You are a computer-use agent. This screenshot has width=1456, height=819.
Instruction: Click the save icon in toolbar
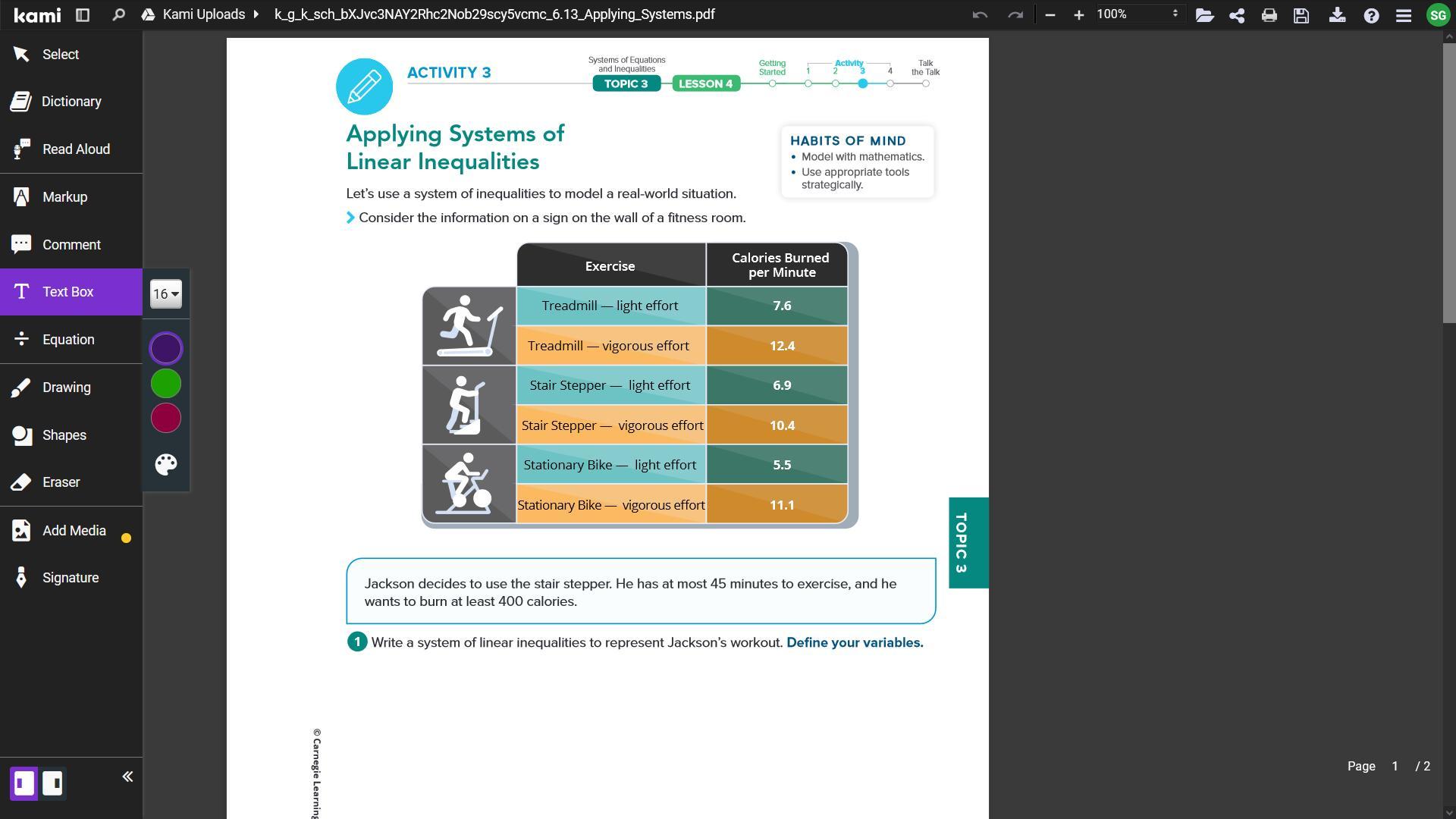pyautogui.click(x=1301, y=15)
